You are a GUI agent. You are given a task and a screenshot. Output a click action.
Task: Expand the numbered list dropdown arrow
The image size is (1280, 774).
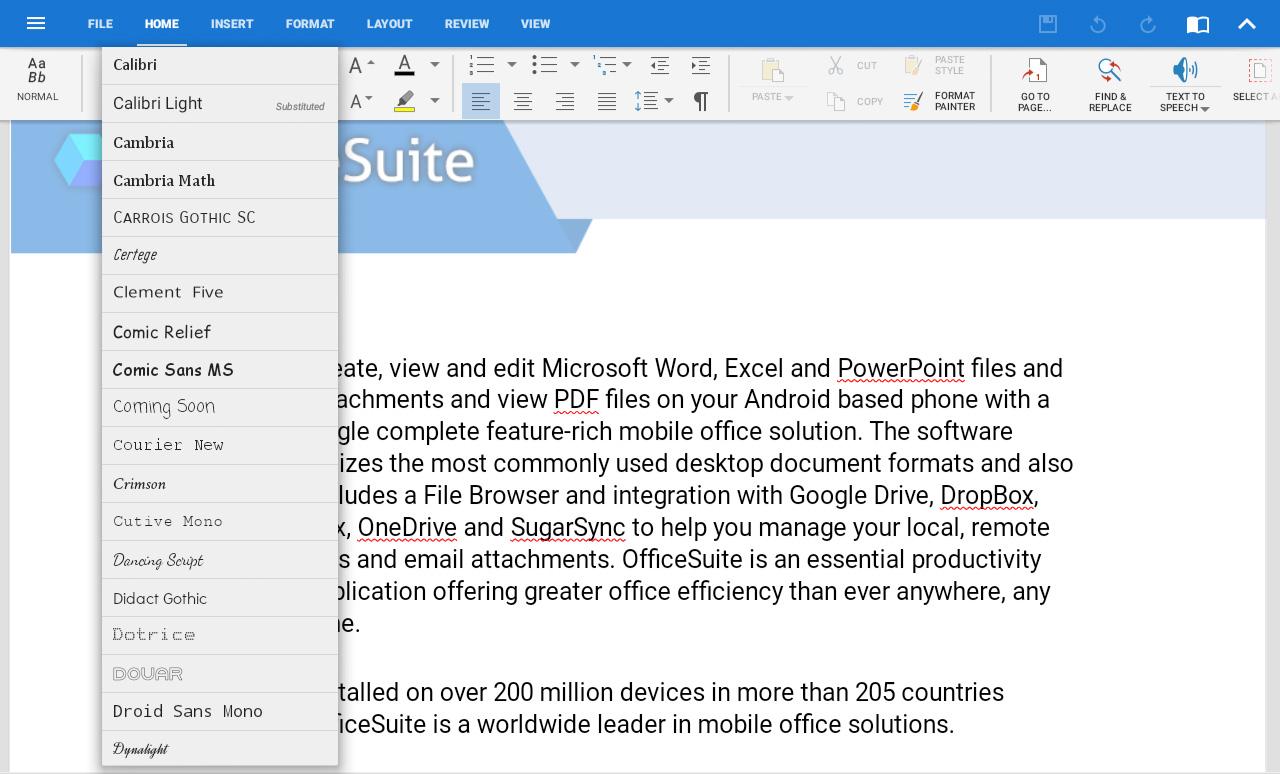click(x=512, y=65)
